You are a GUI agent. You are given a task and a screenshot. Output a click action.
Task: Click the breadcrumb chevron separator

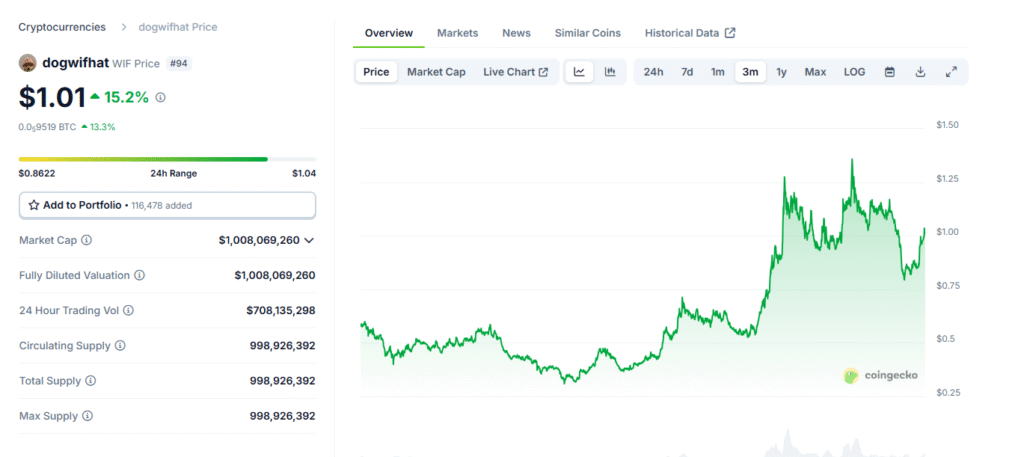(122, 27)
